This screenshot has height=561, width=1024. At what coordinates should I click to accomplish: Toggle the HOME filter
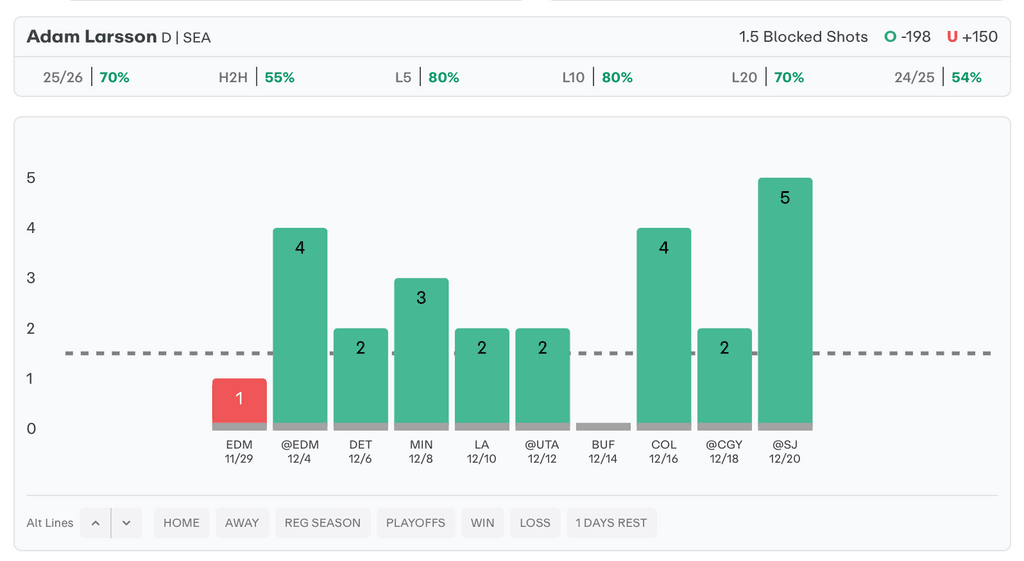181,523
